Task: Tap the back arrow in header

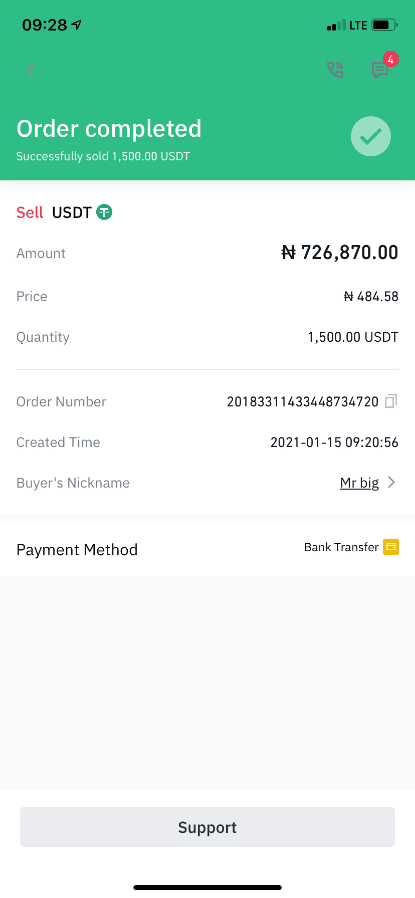Action: (30, 70)
